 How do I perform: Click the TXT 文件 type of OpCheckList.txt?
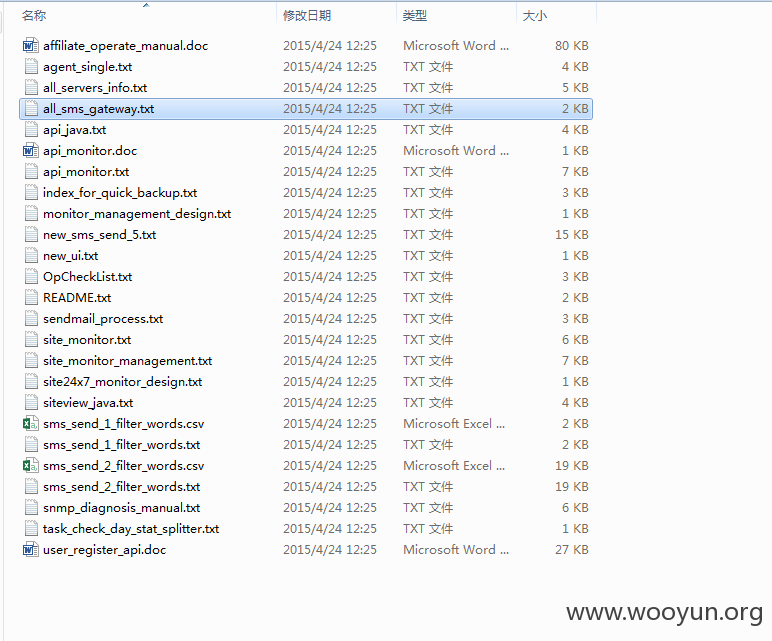428,277
